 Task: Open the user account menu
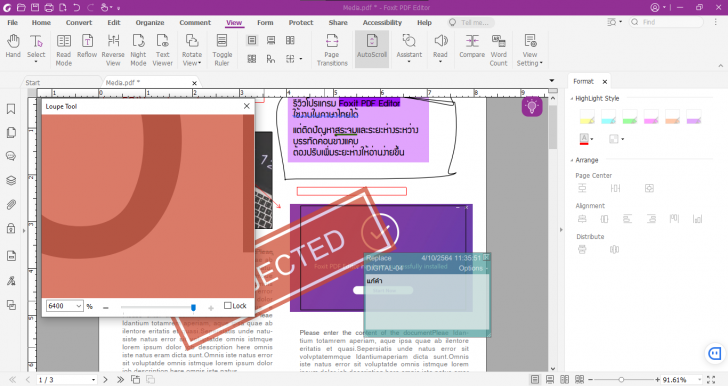click(x=658, y=7)
